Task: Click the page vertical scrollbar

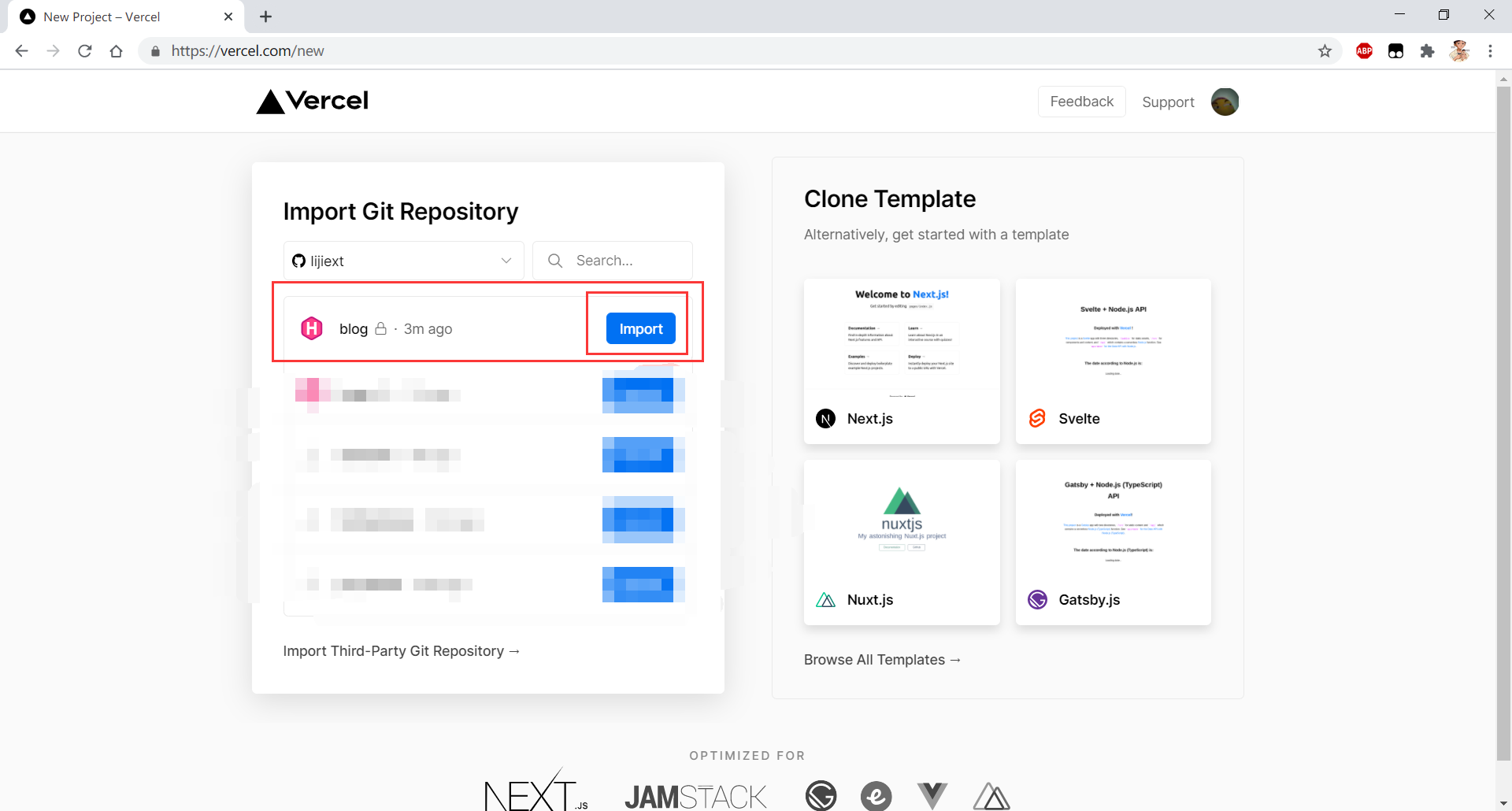Action: [x=1503, y=425]
